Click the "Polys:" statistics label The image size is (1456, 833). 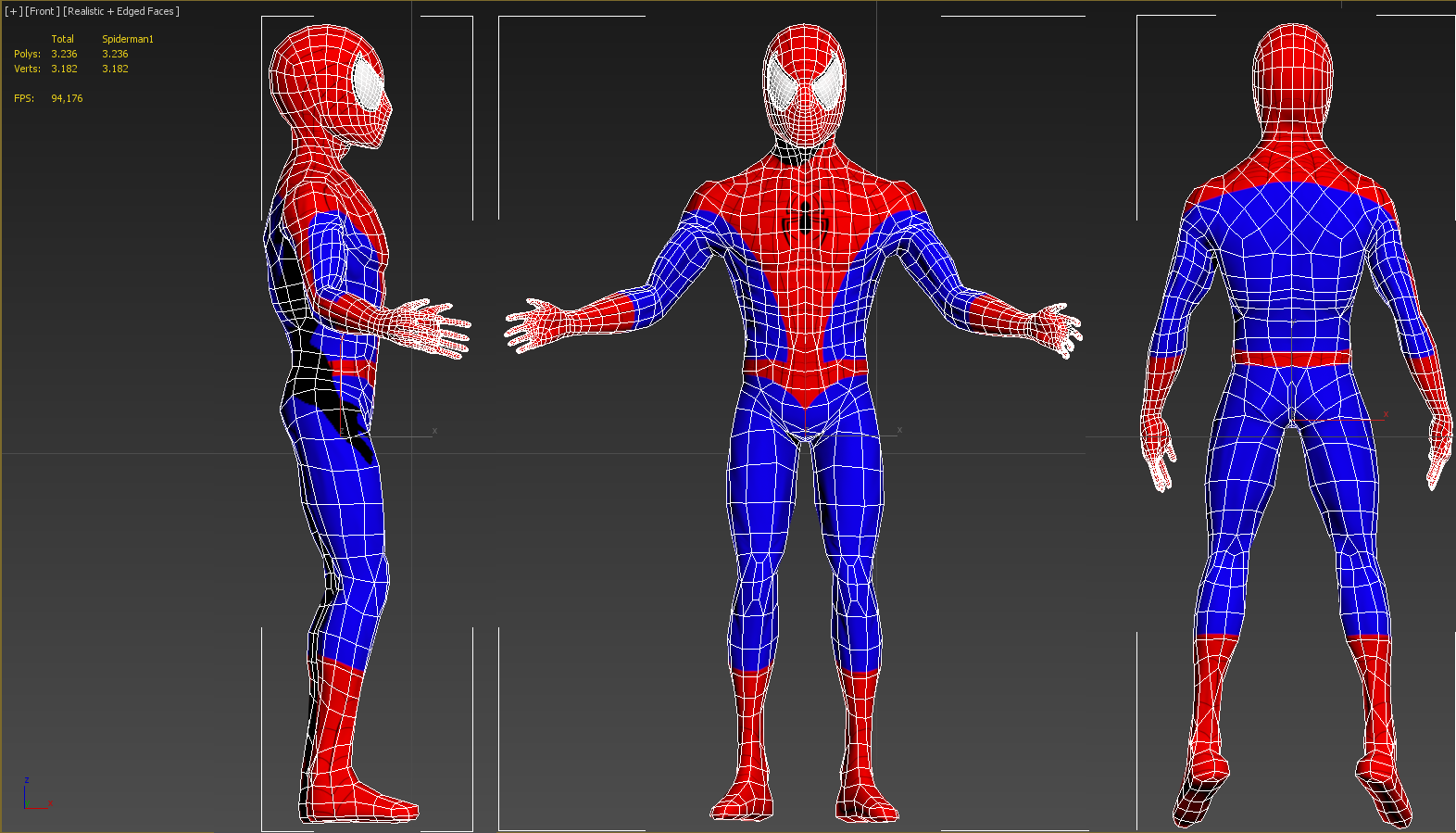pos(27,54)
